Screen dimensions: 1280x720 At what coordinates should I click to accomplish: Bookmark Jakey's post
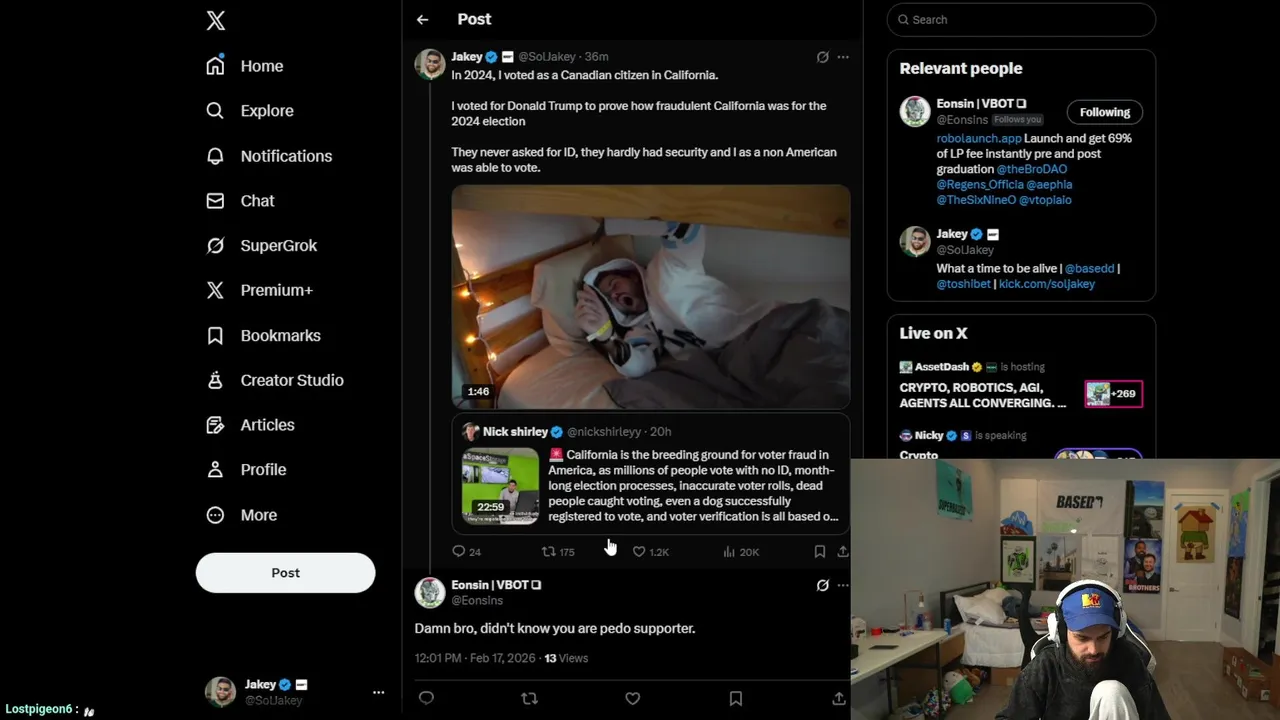819,551
